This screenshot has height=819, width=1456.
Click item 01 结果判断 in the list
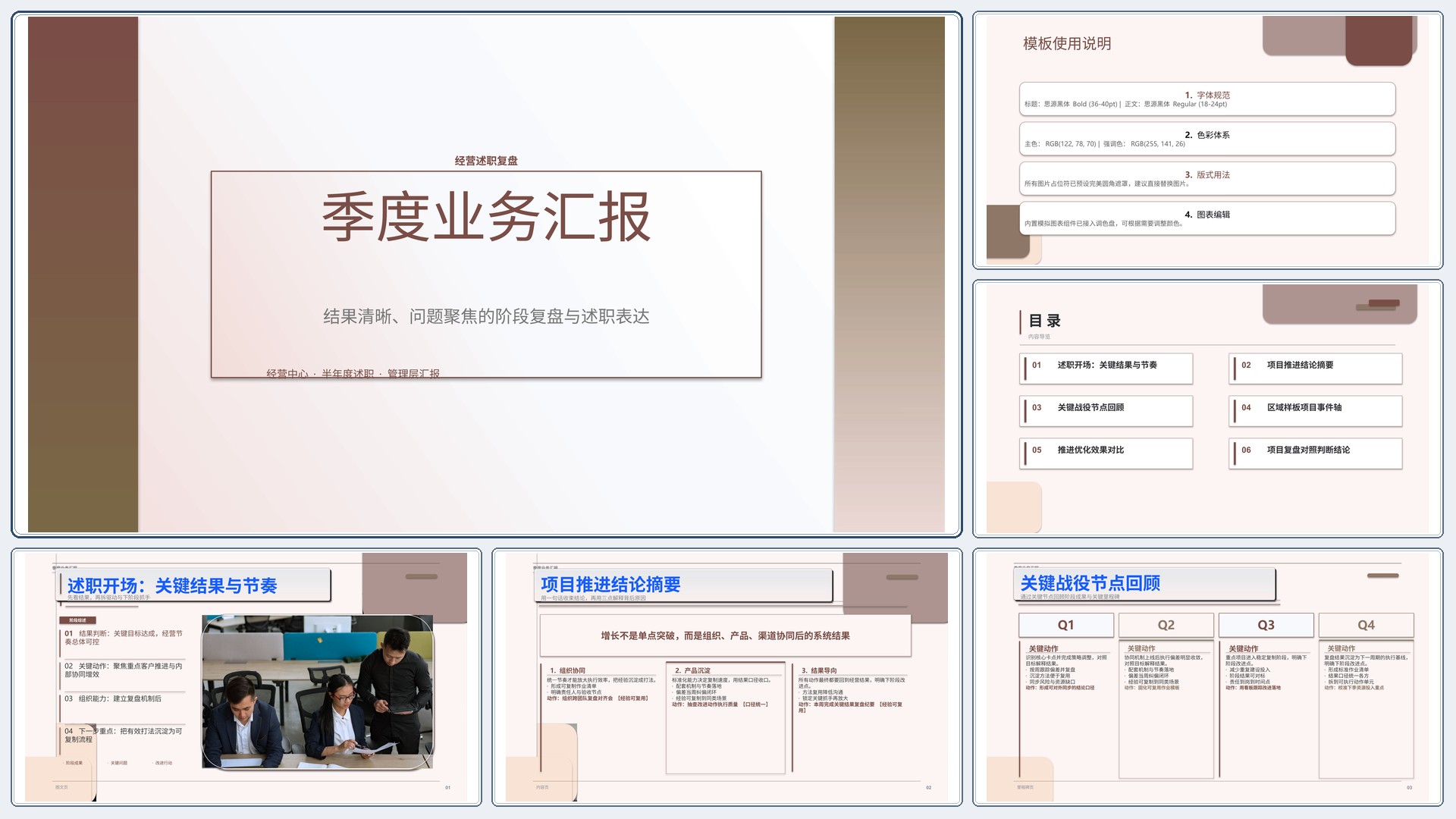124,638
